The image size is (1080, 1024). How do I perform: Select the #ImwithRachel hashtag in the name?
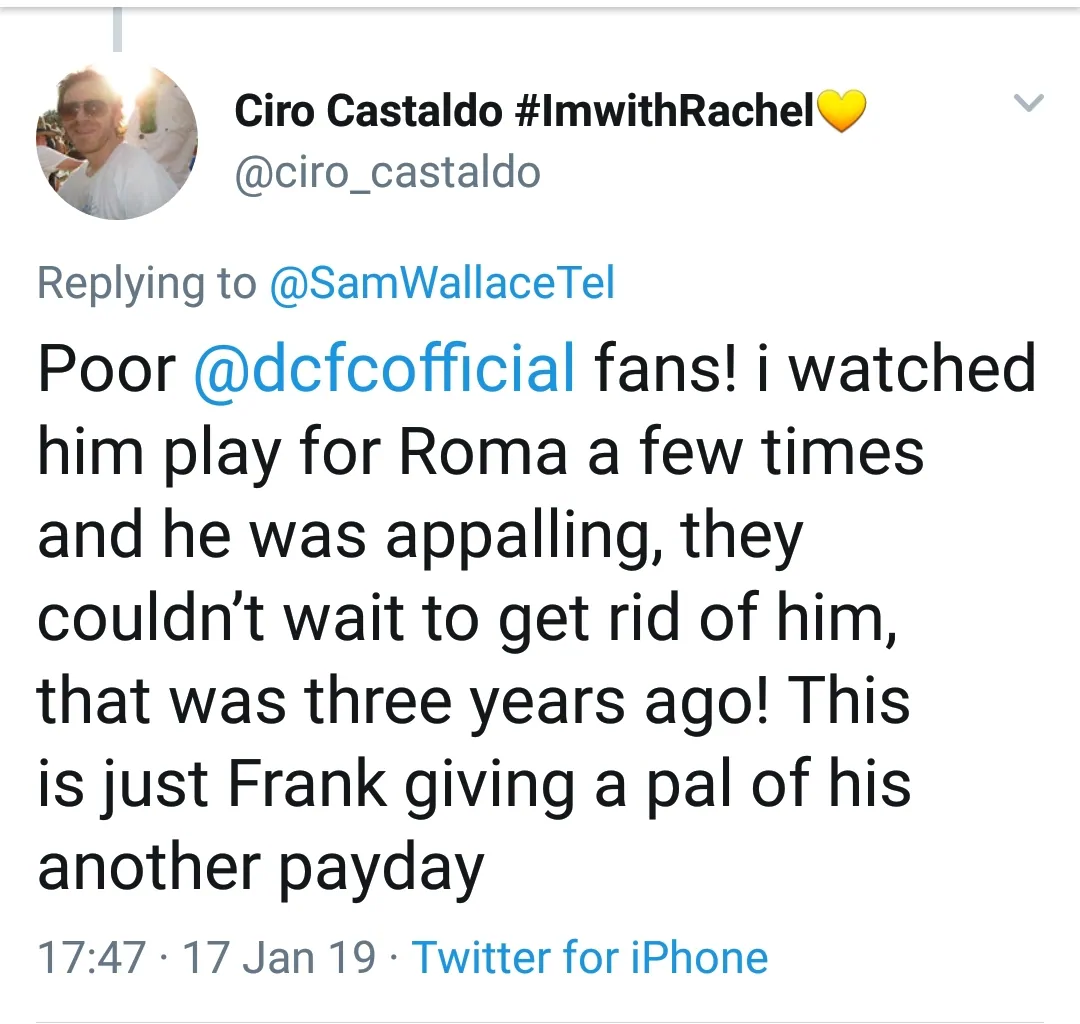tap(666, 112)
